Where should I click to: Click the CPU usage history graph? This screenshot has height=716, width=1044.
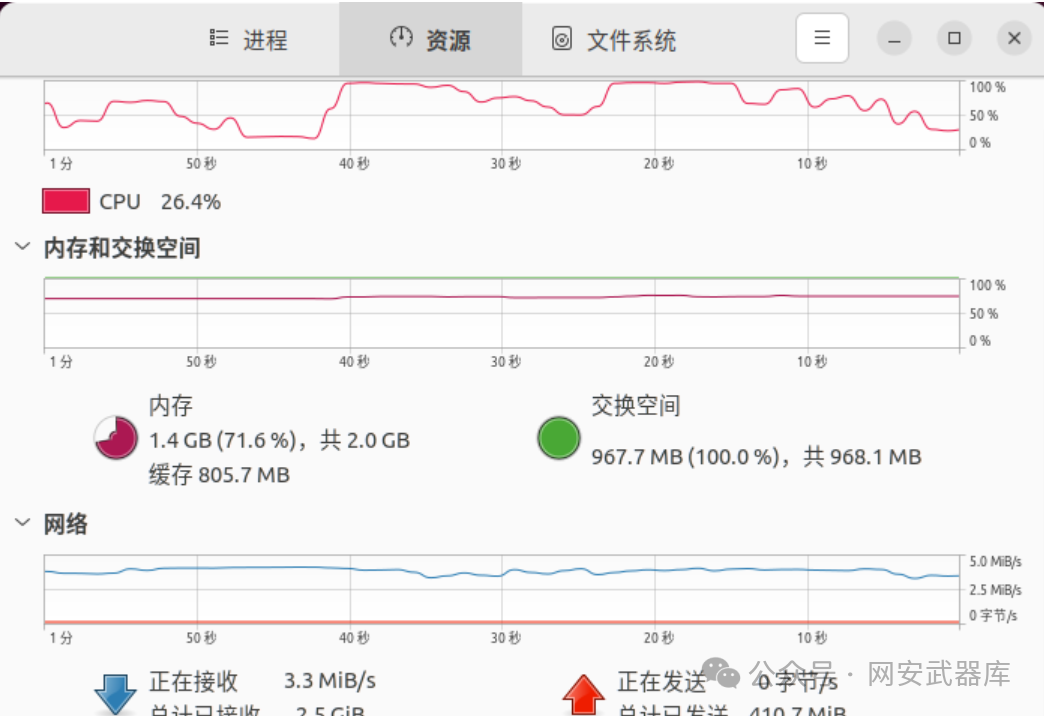pyautogui.click(x=501, y=115)
